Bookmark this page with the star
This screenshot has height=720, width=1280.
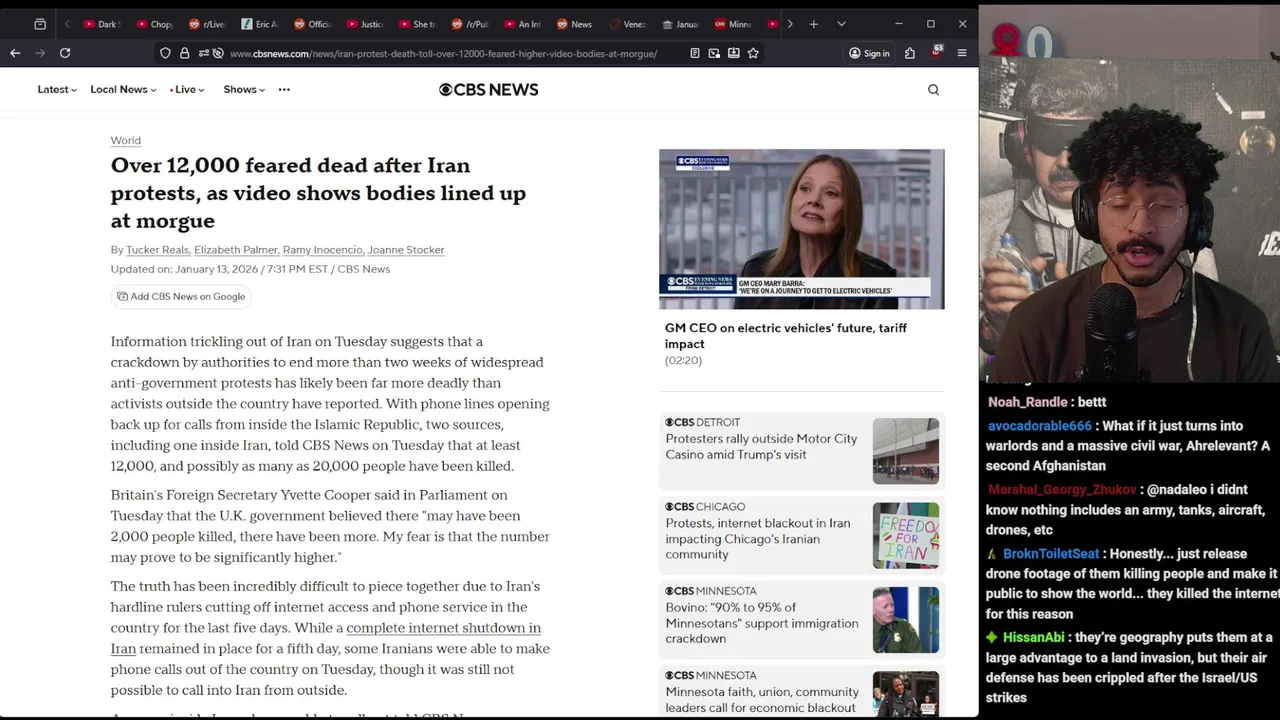(753, 53)
